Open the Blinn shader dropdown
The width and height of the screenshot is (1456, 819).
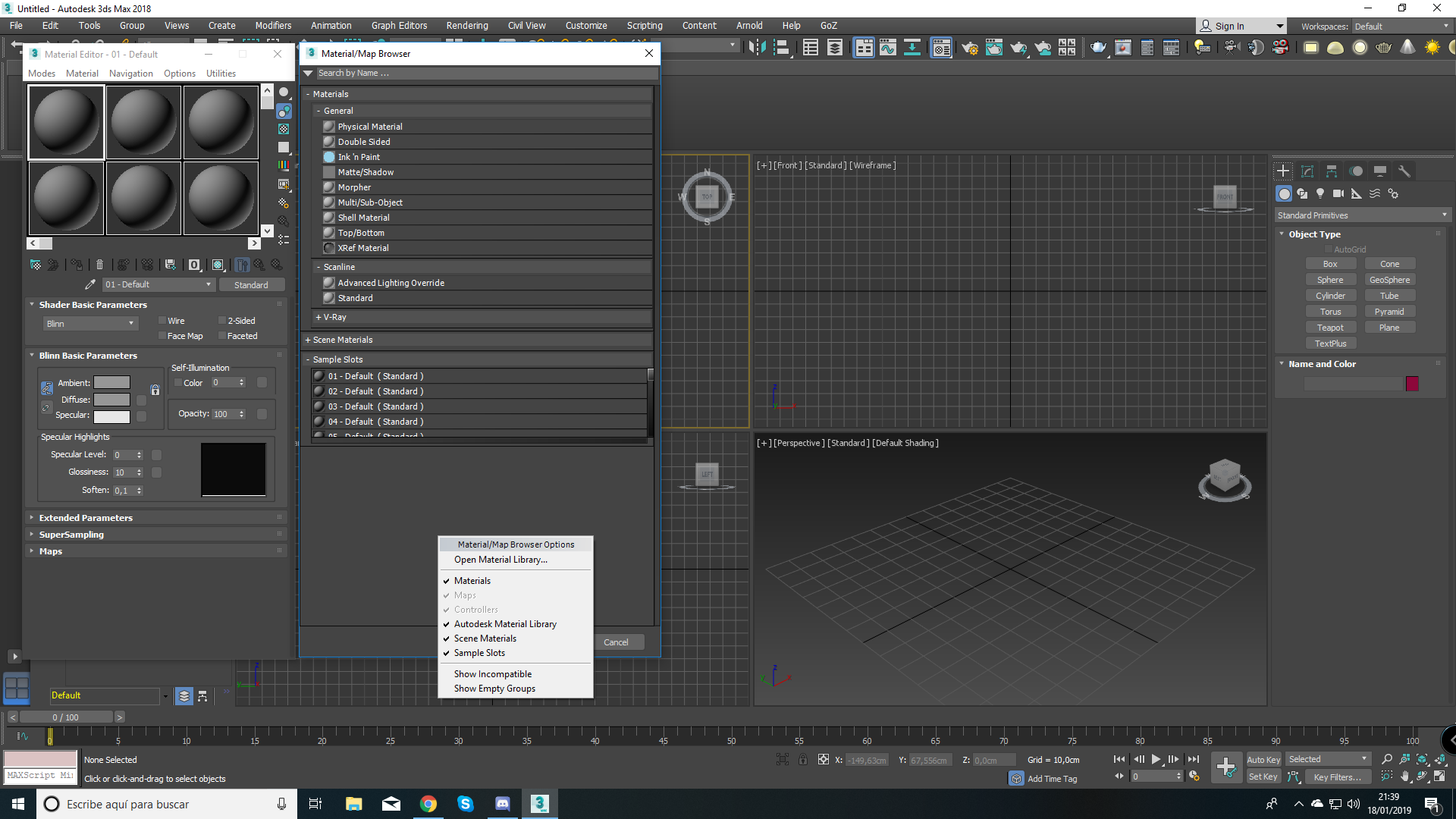tap(89, 324)
